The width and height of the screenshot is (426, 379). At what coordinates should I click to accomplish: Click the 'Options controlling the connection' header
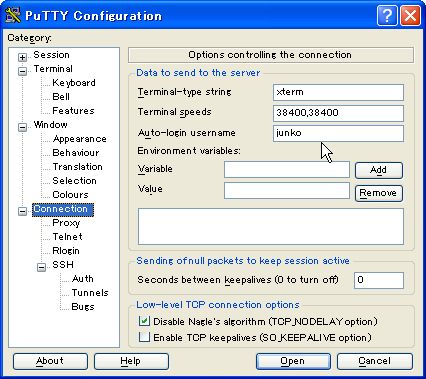270,55
